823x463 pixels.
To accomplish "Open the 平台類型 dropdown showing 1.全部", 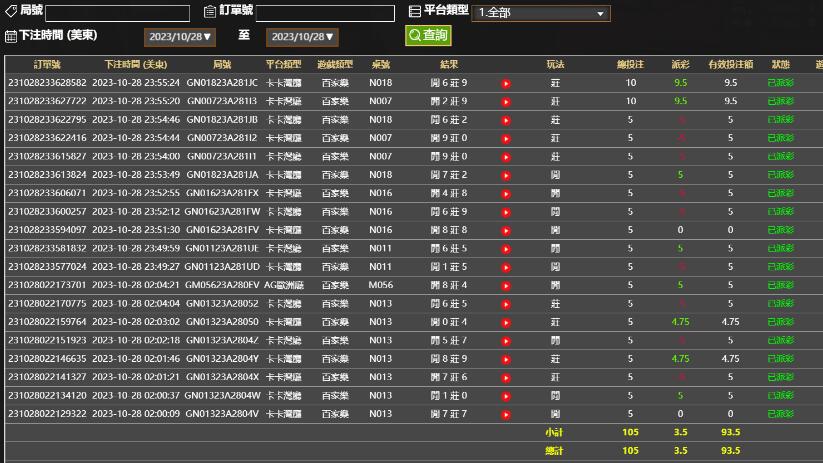I will (541, 13).
